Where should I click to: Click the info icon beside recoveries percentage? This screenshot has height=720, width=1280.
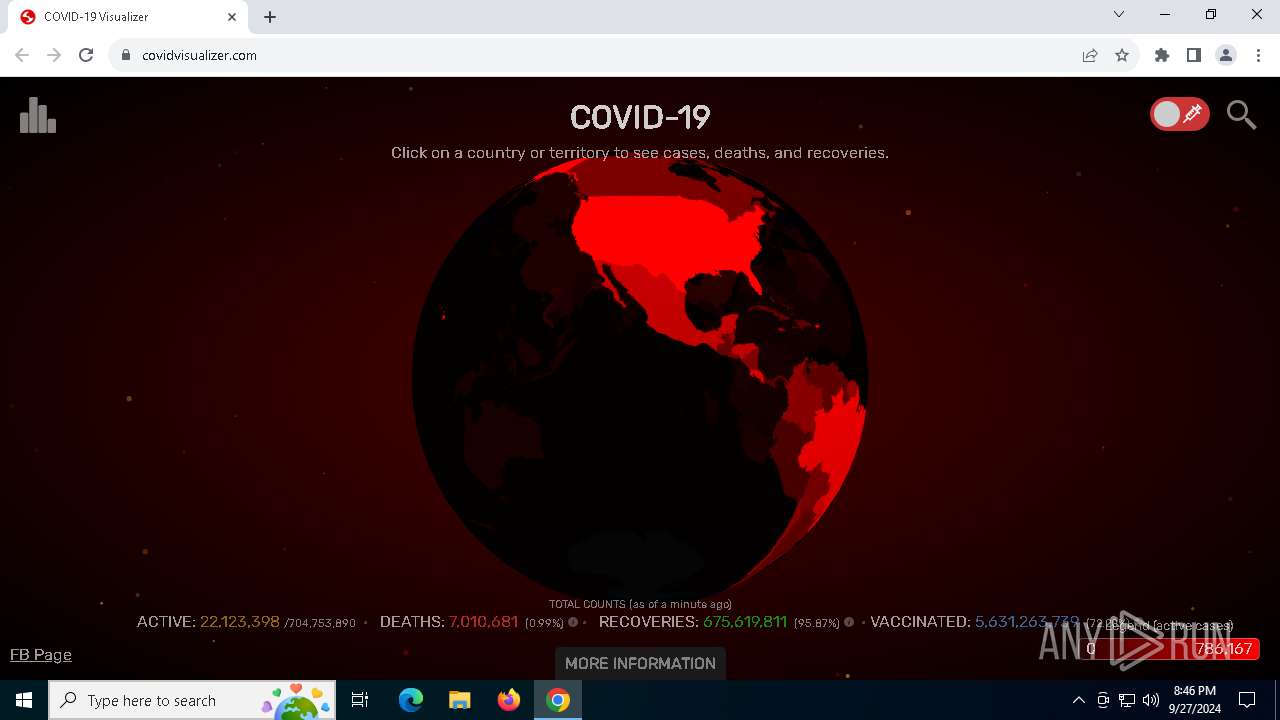849,622
